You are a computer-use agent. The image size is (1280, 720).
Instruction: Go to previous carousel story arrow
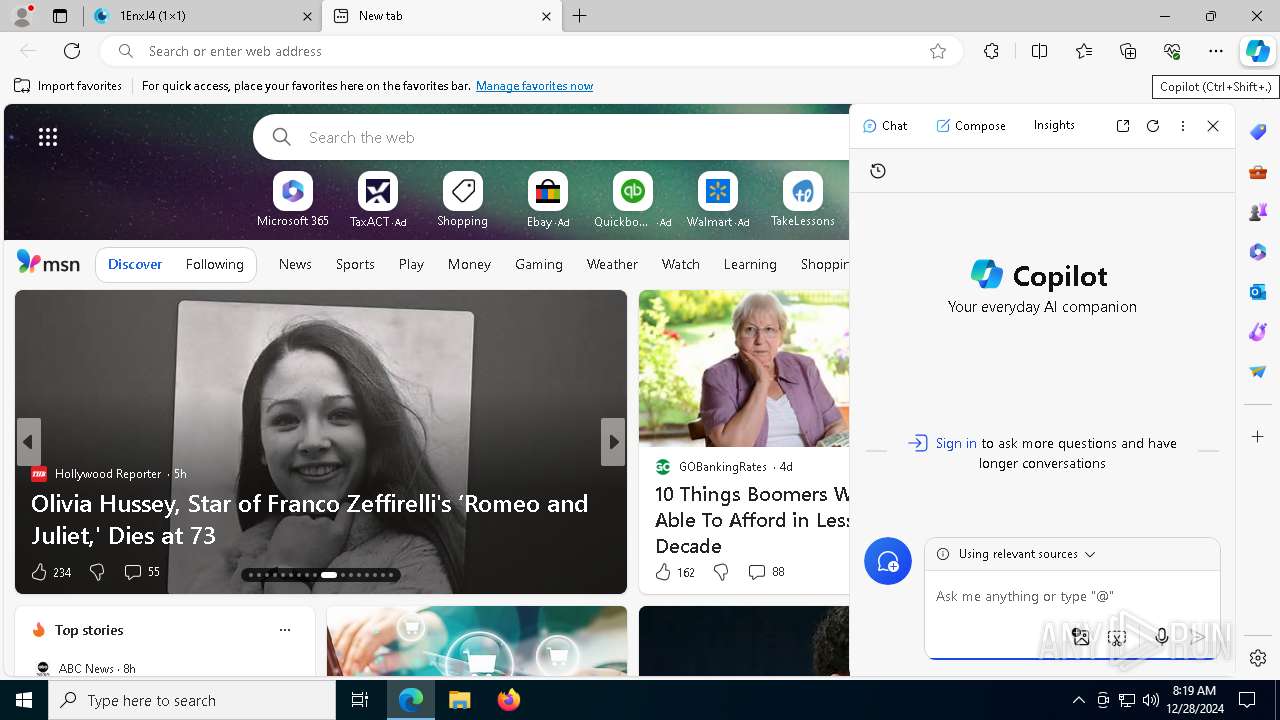point(28,442)
